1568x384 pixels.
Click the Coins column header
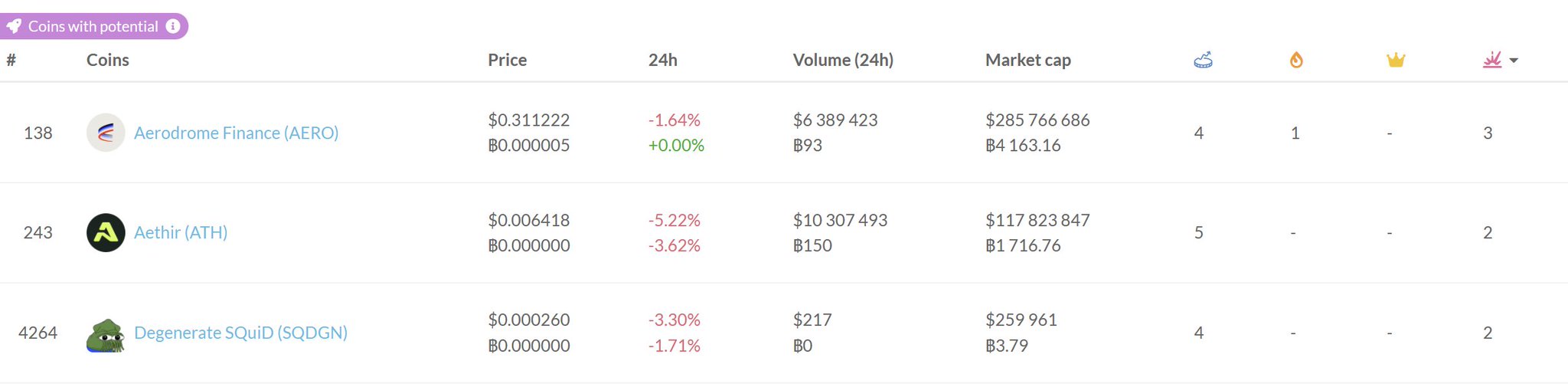coord(107,60)
